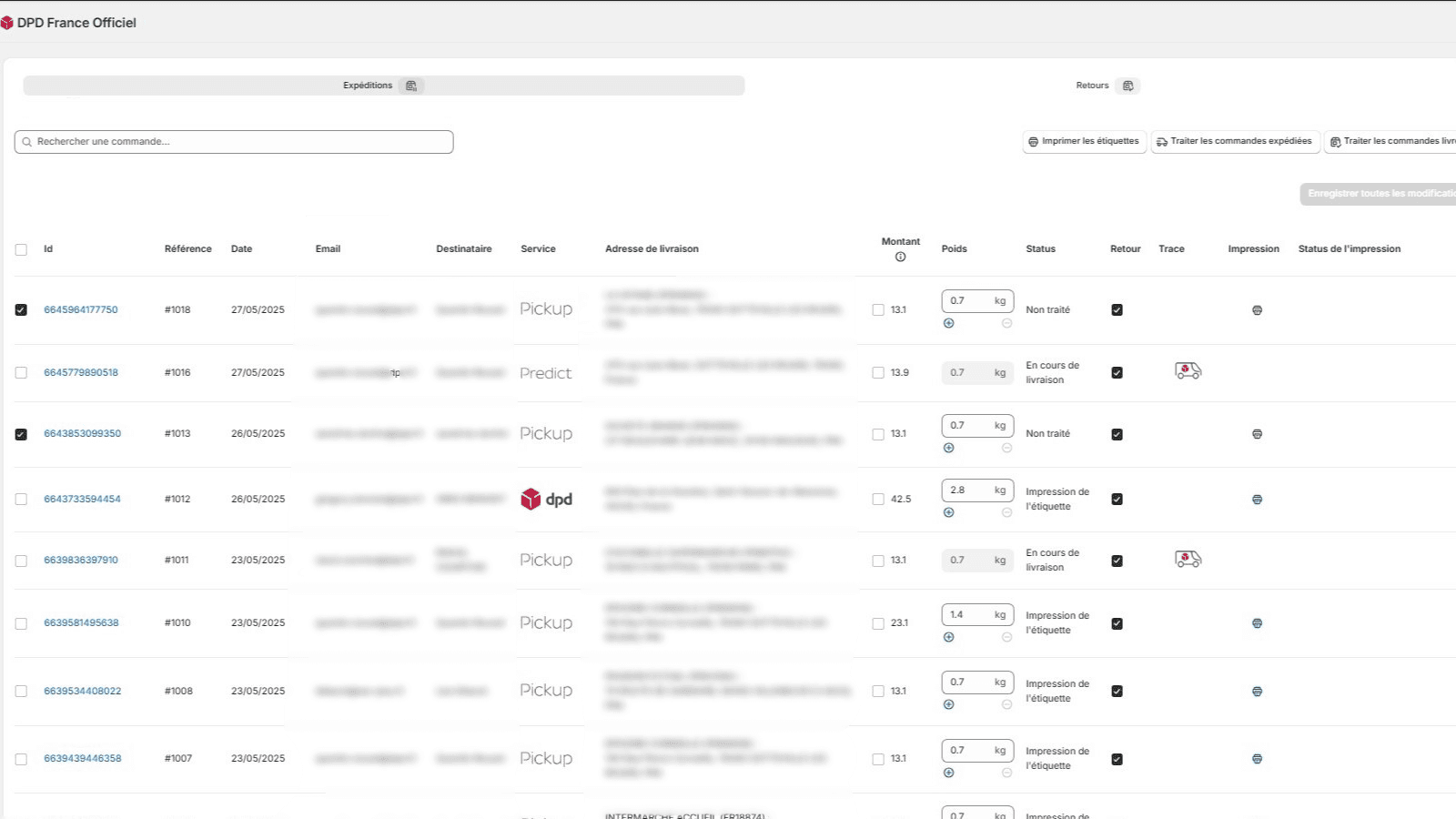Click the Rechercher une commande search field
This screenshot has width=1456, height=819.
click(x=234, y=142)
